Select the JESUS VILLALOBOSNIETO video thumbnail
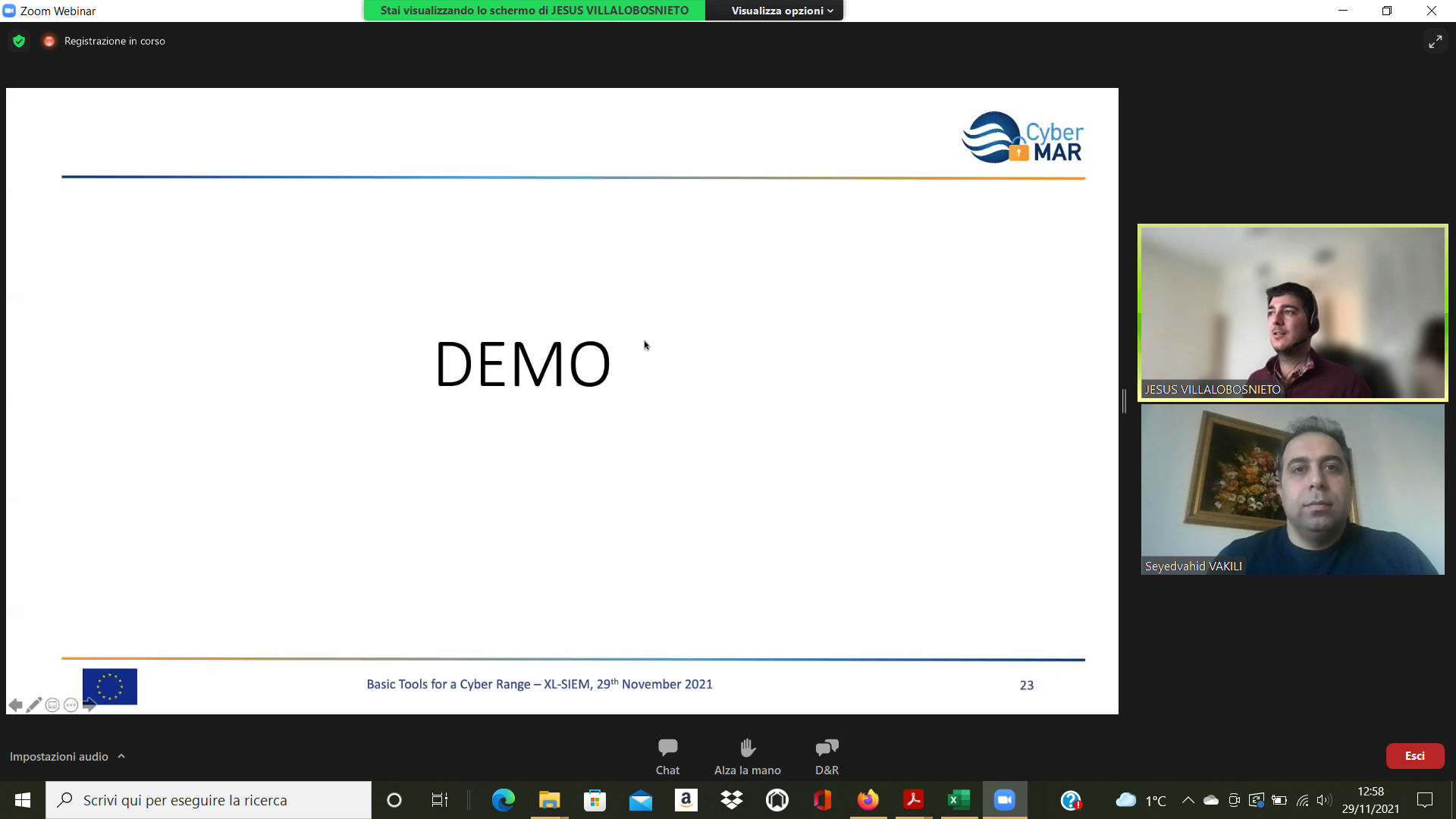 point(1292,312)
